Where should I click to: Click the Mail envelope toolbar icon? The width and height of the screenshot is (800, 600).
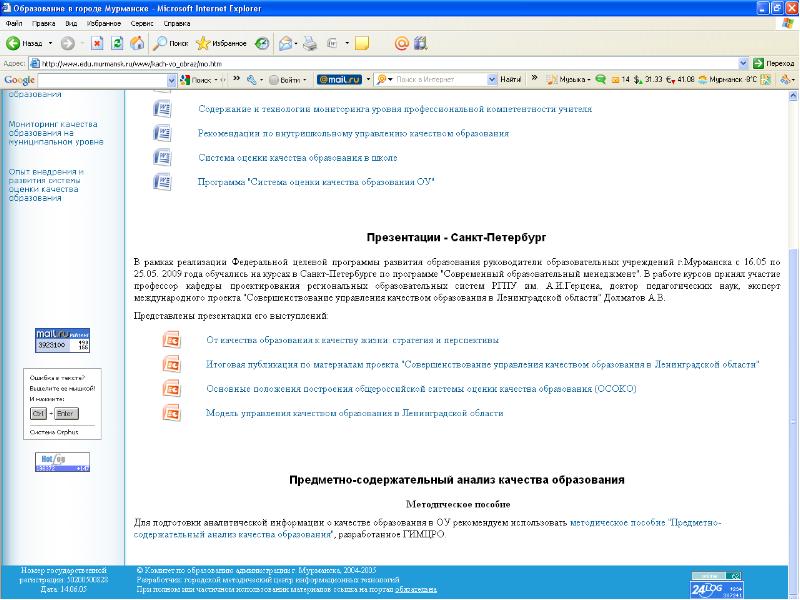click(286, 43)
